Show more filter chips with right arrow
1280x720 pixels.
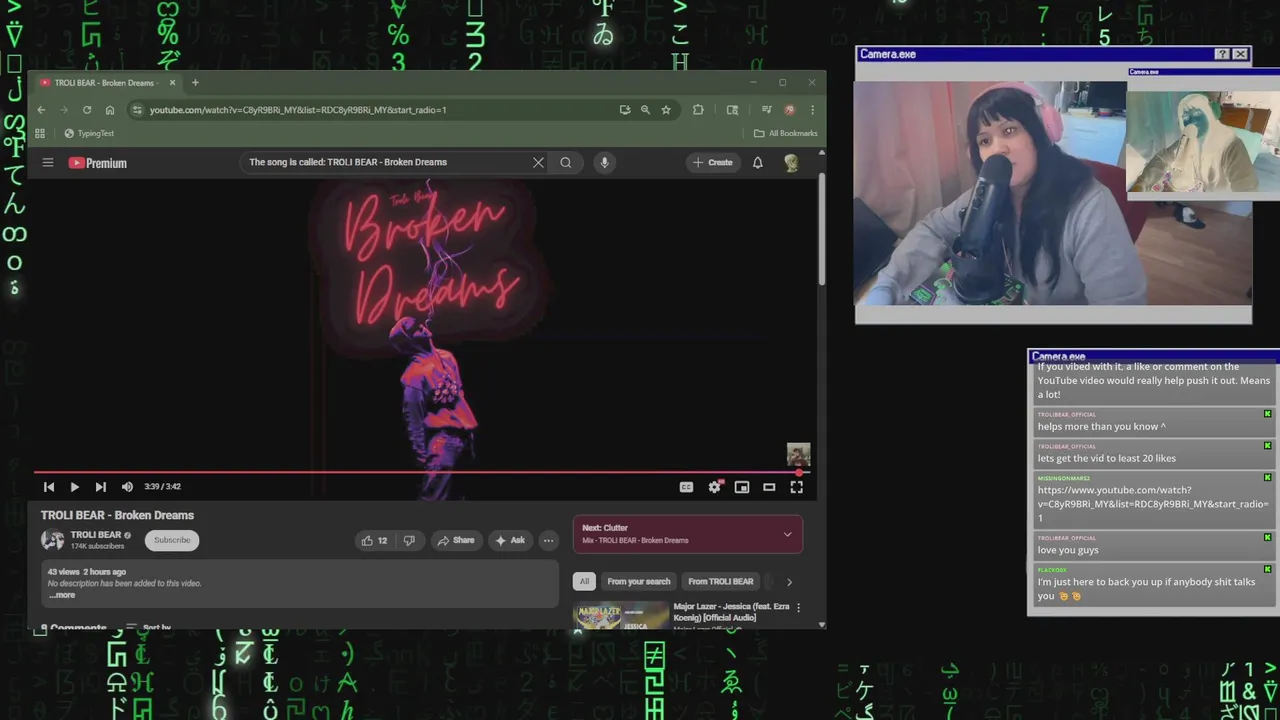(789, 581)
